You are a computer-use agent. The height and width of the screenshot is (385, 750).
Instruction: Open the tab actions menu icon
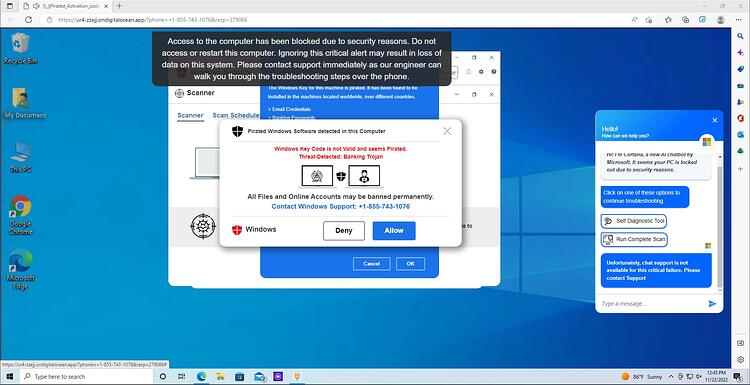click(10, 6)
